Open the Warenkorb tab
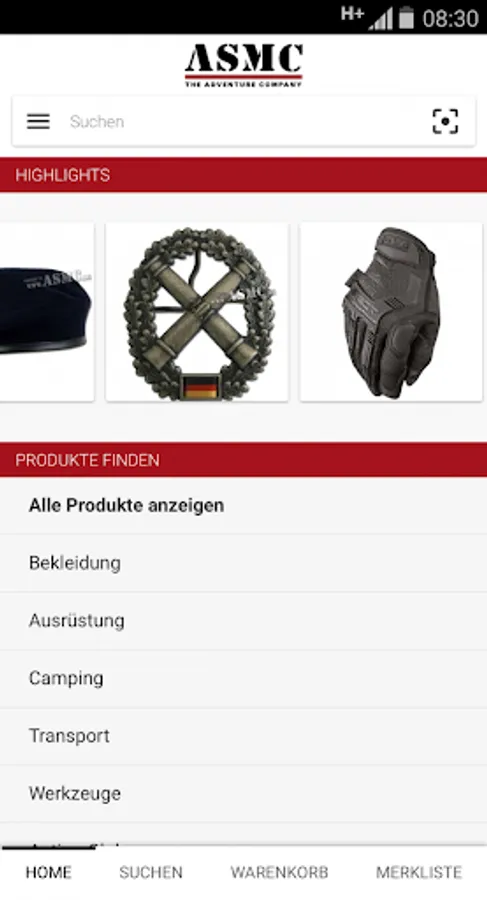The height and width of the screenshot is (900, 487). 280,872
